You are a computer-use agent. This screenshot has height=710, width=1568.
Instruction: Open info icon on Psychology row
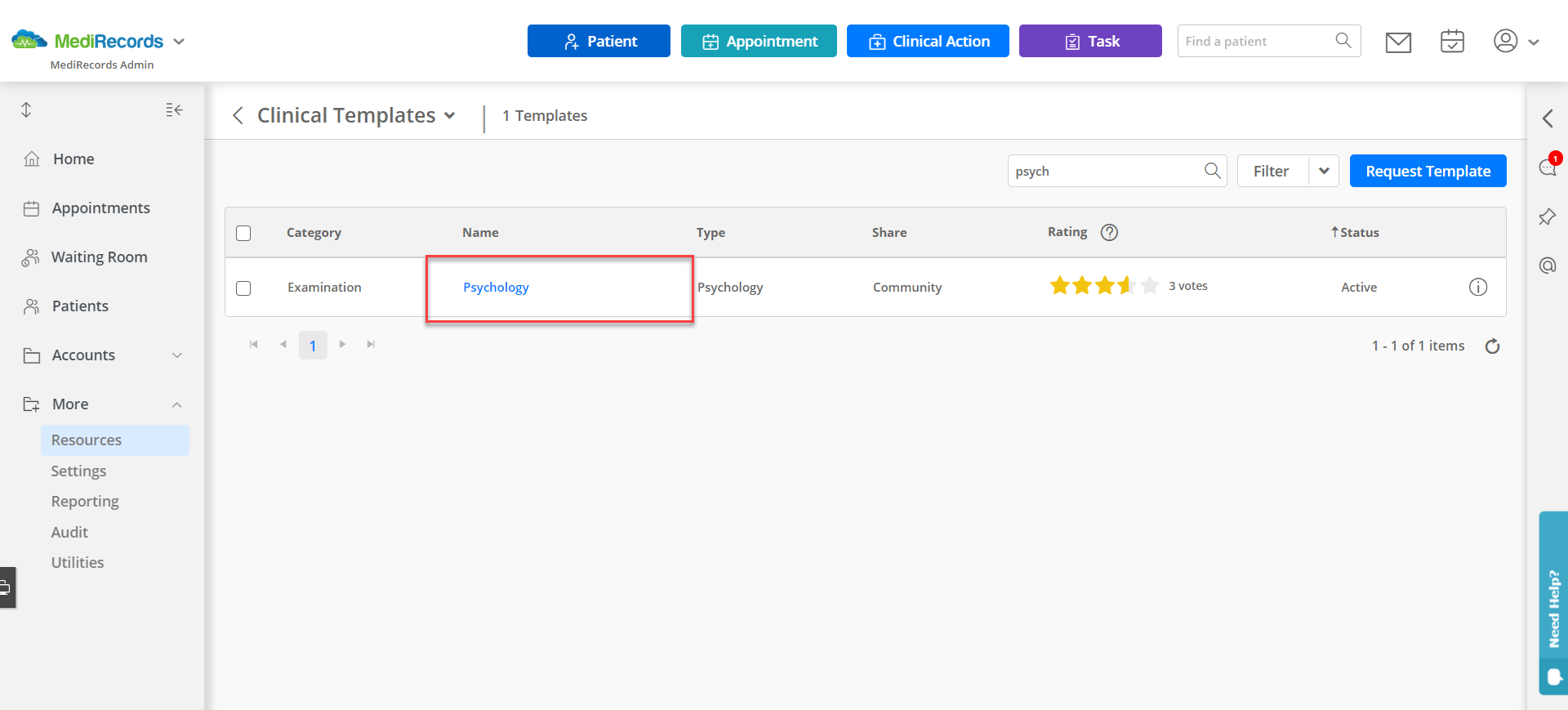[x=1477, y=287]
